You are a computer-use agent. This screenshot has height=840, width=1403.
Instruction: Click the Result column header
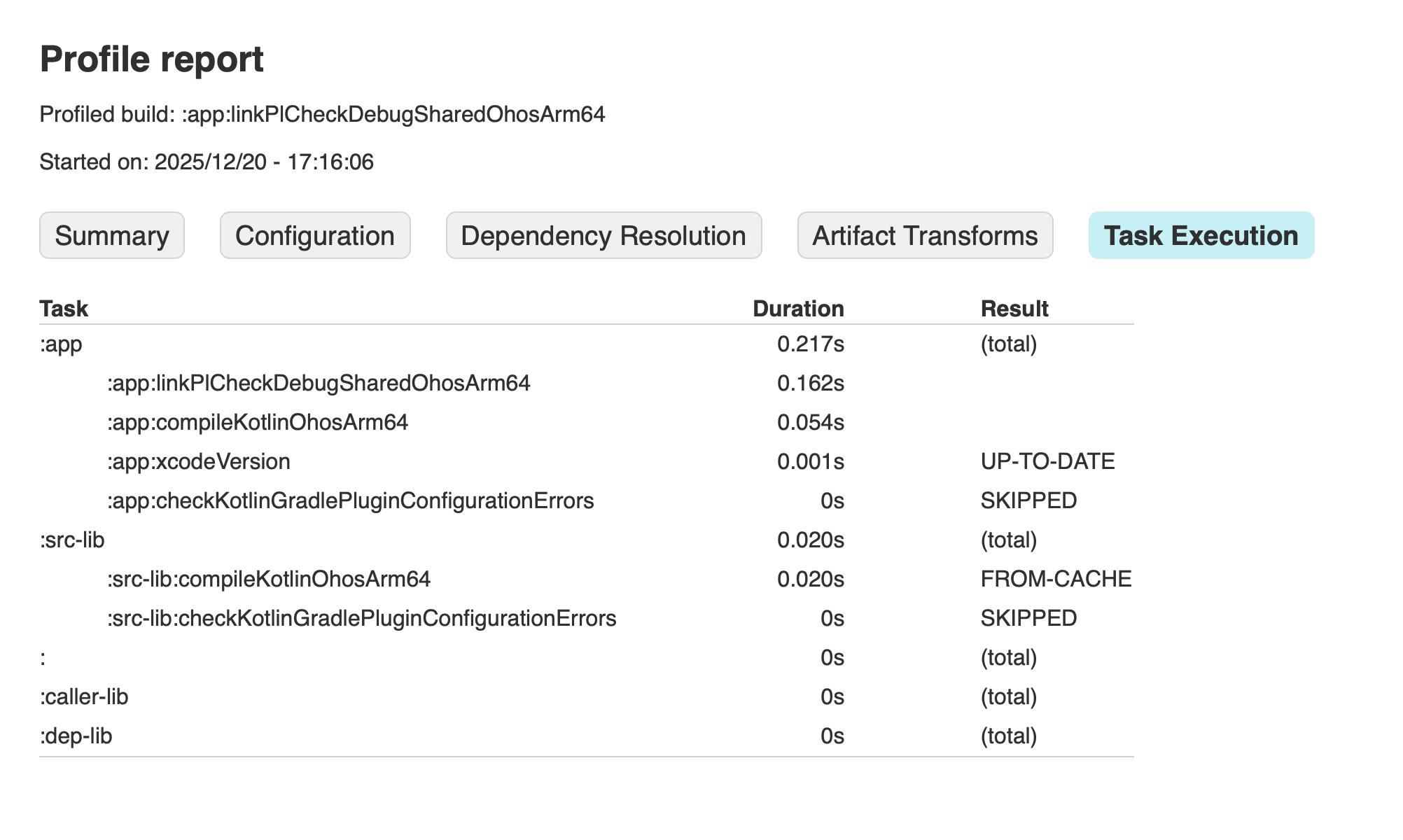tap(1014, 309)
